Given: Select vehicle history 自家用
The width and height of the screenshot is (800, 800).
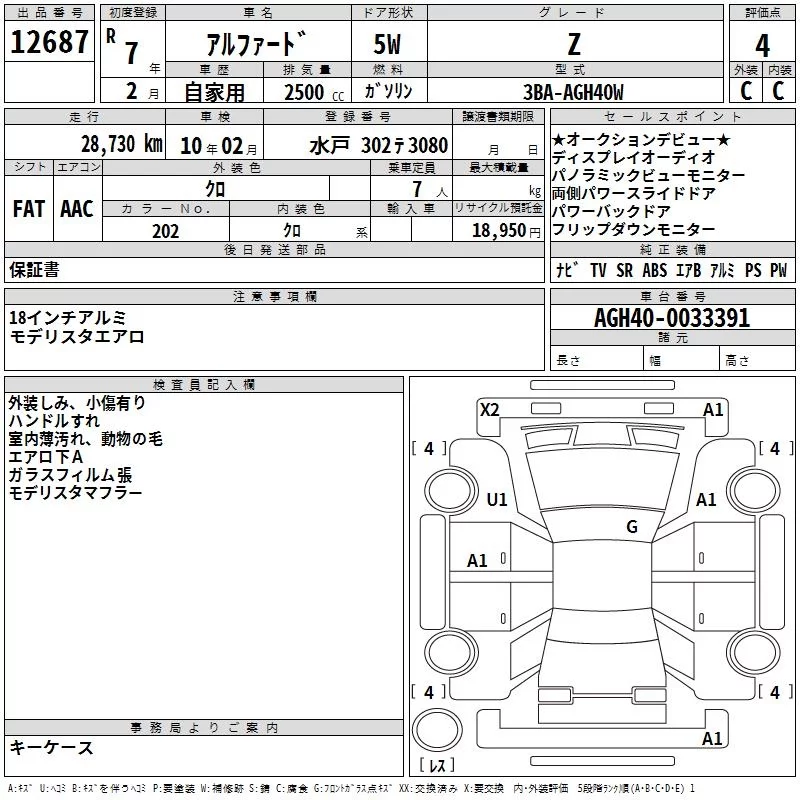Looking at the screenshot, I should tap(214, 92).
